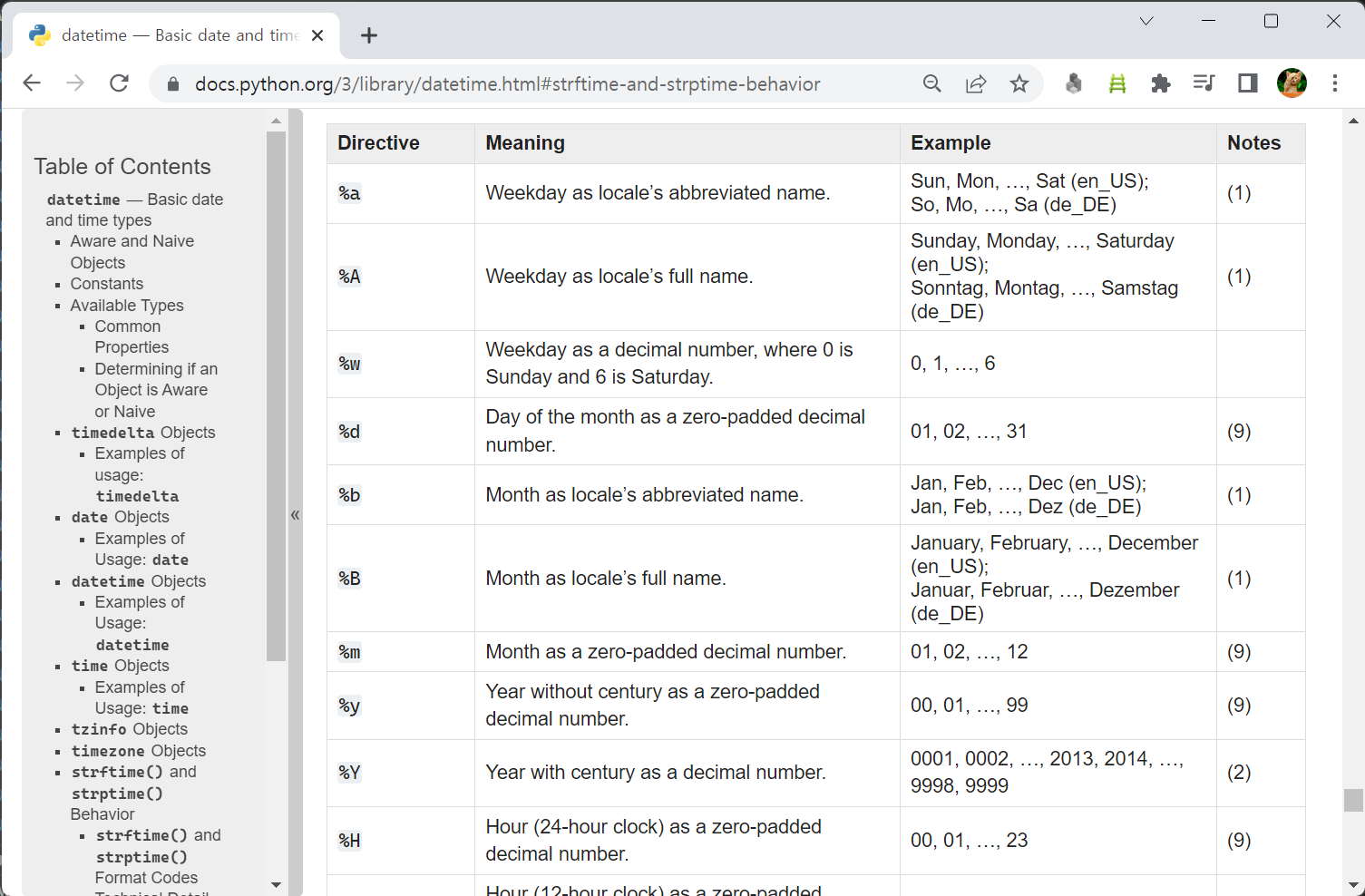Click note (9) in the %d row
The height and width of the screenshot is (896, 1365).
[1239, 432]
